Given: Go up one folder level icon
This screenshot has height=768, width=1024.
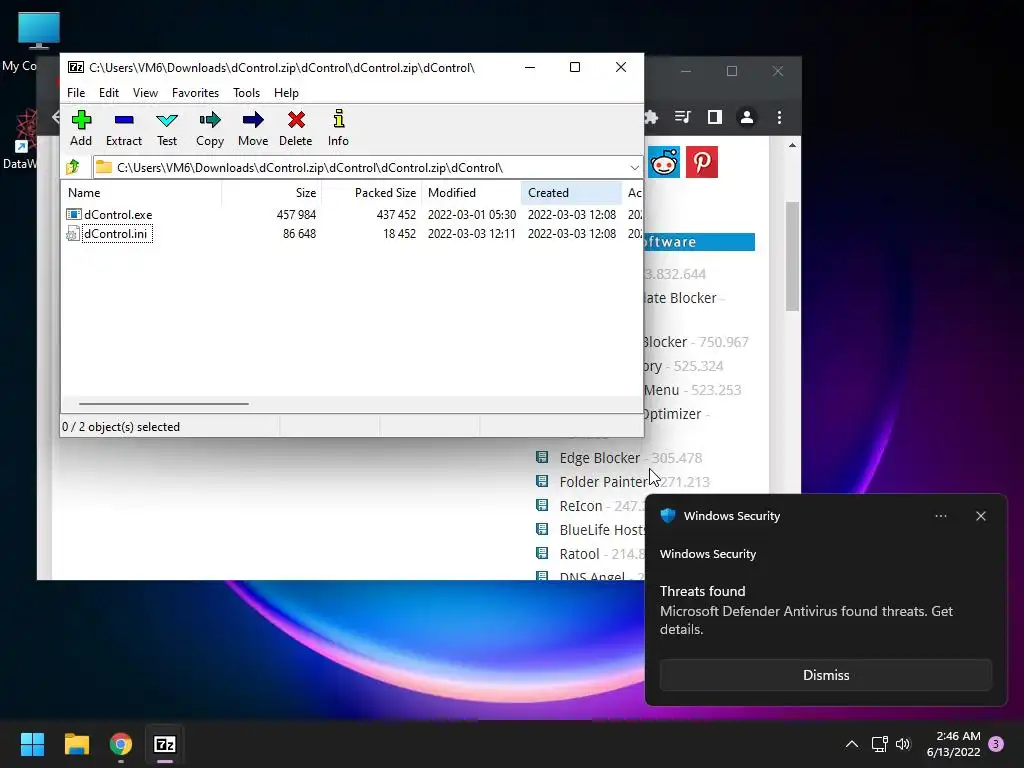Looking at the screenshot, I should click(x=73, y=167).
